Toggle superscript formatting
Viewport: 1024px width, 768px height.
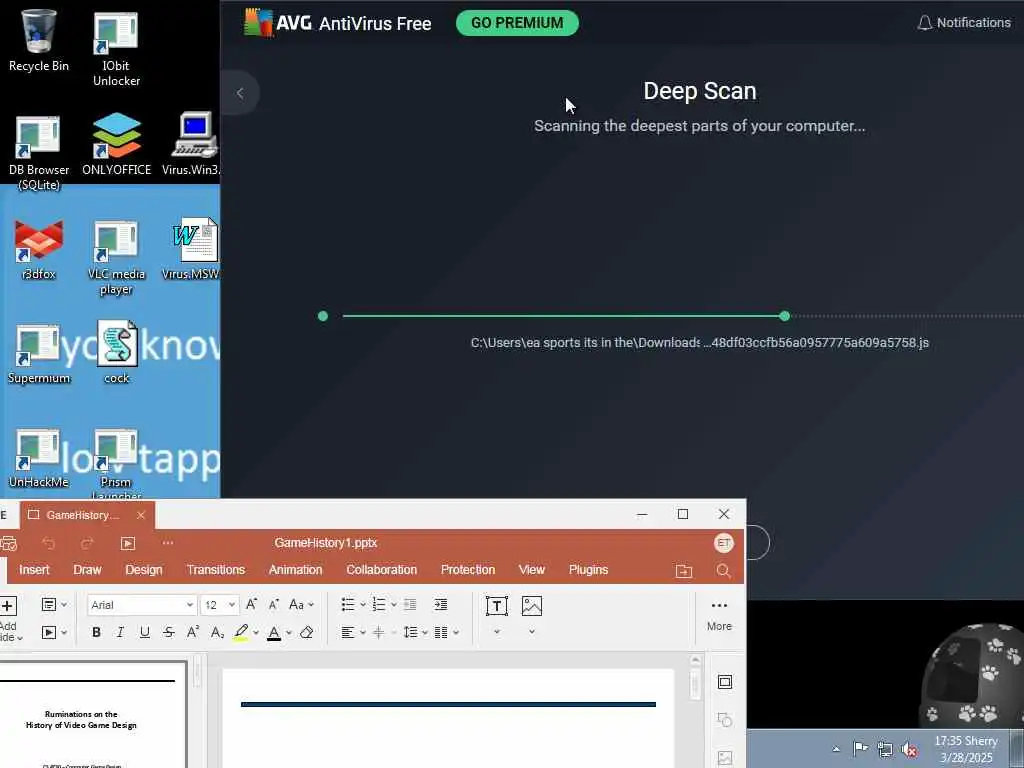[193, 632]
